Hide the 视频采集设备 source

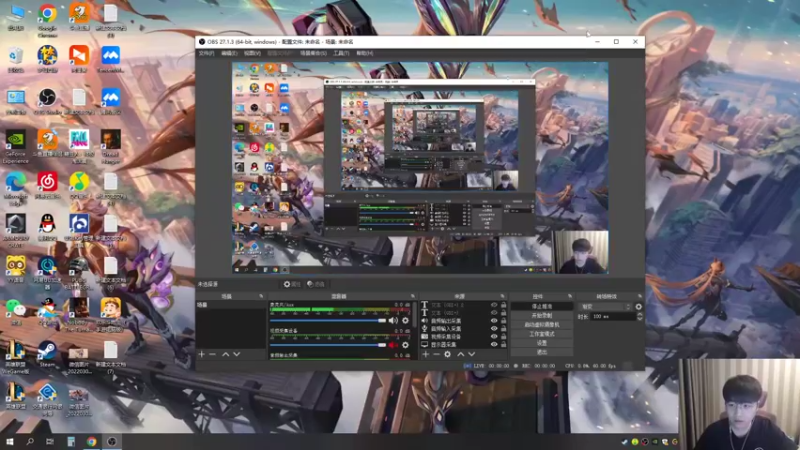[493, 337]
